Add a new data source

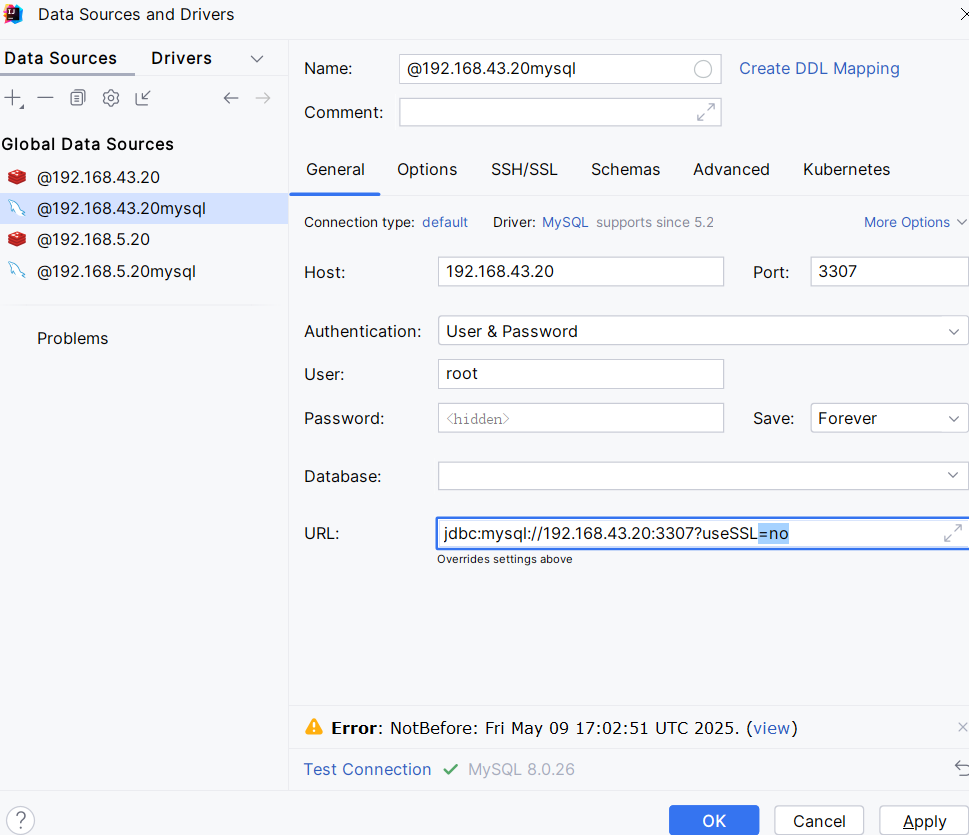15,97
